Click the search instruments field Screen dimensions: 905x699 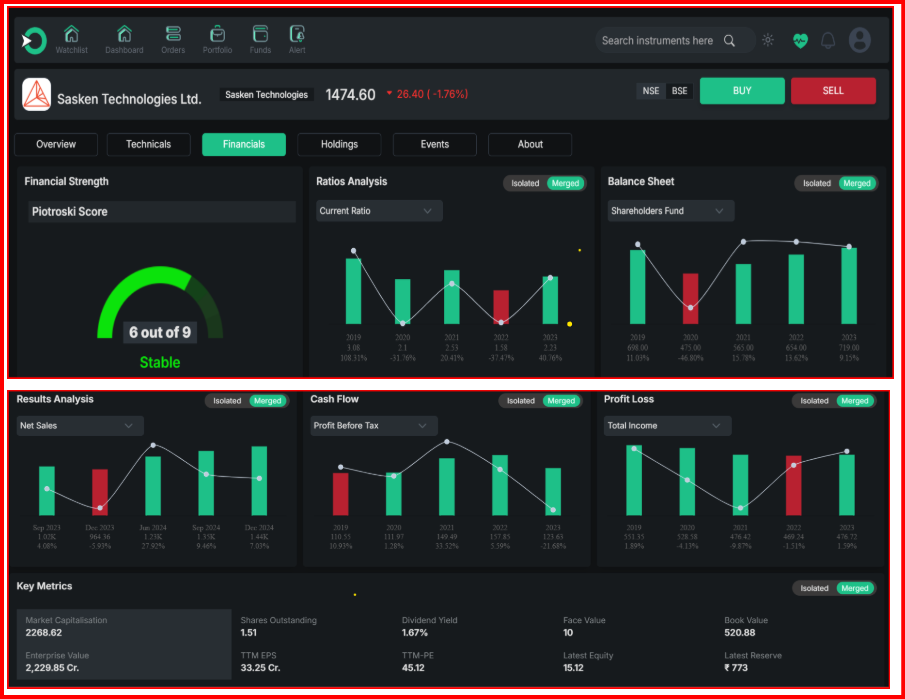pos(675,40)
